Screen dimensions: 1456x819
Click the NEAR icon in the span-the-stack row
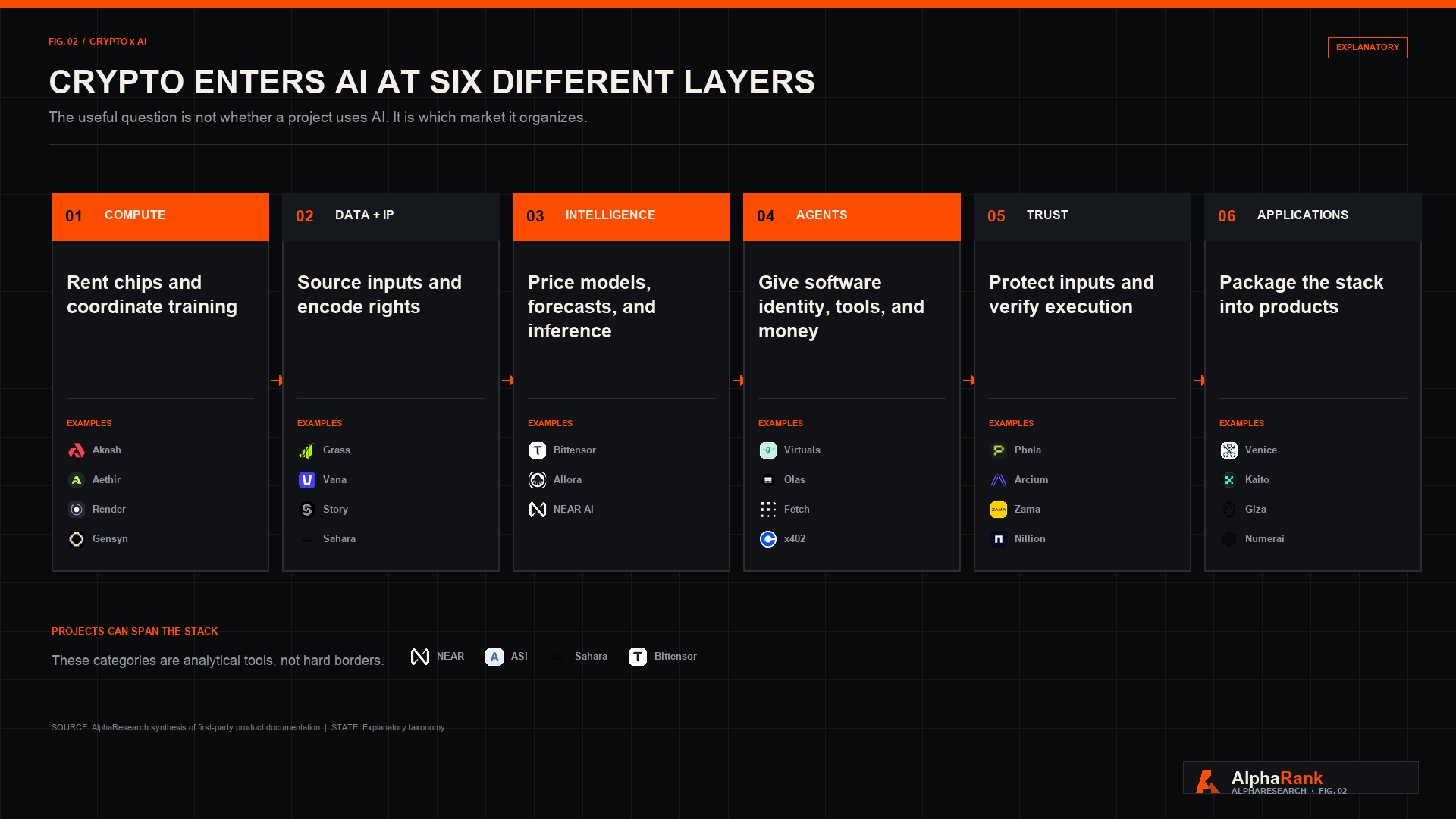coord(420,657)
